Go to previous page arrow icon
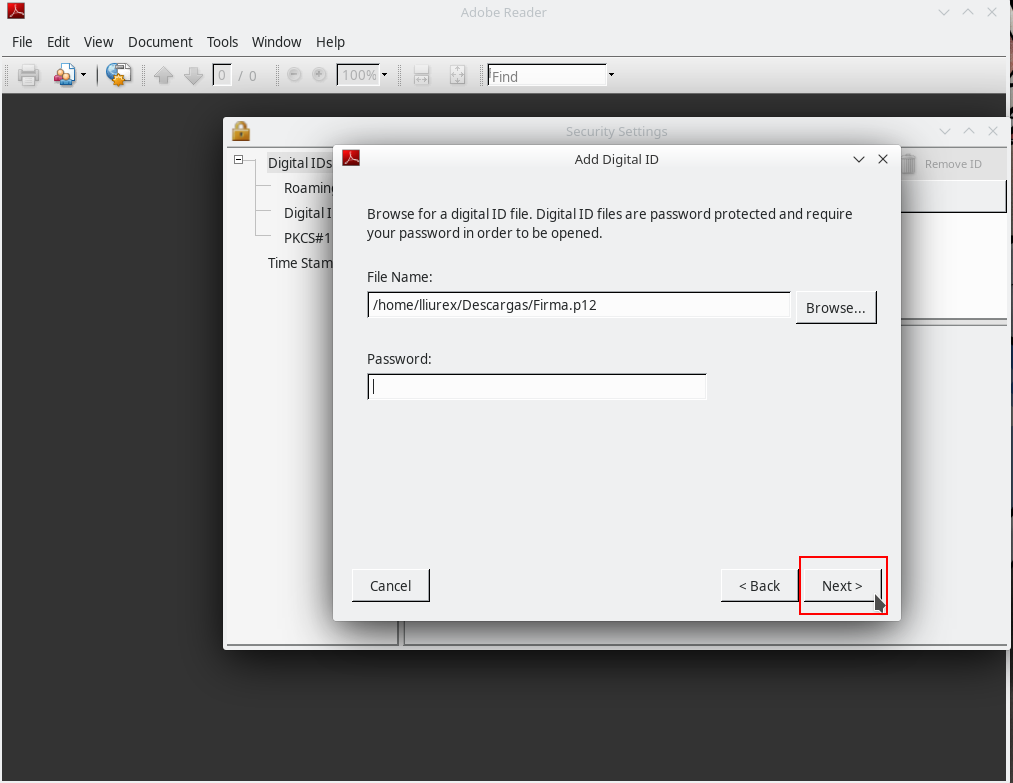1013x783 pixels. [164, 75]
